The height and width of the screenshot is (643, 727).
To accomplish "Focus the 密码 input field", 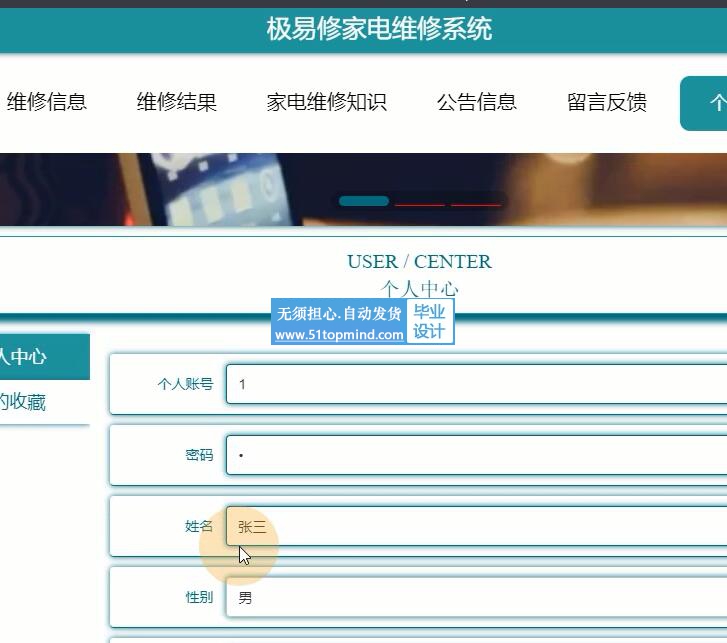I will pos(477,455).
